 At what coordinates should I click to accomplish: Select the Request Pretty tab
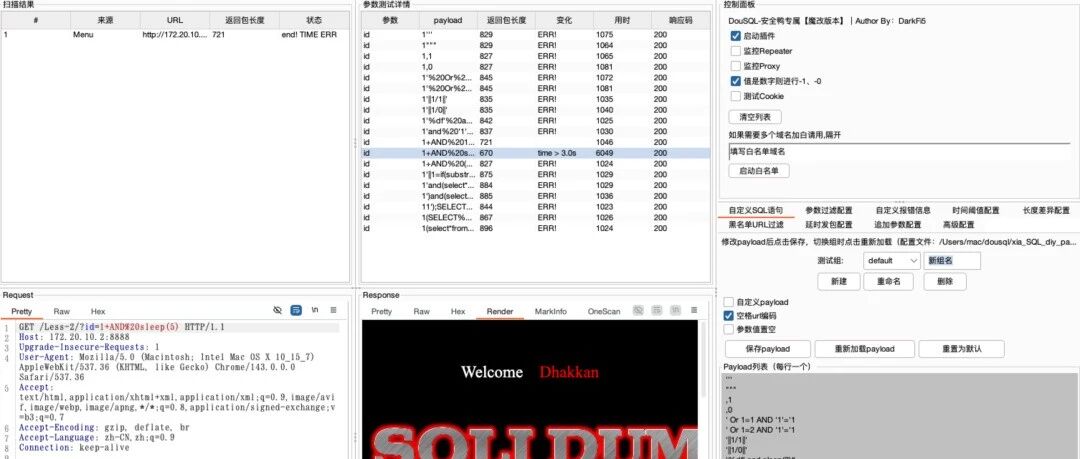(21, 312)
